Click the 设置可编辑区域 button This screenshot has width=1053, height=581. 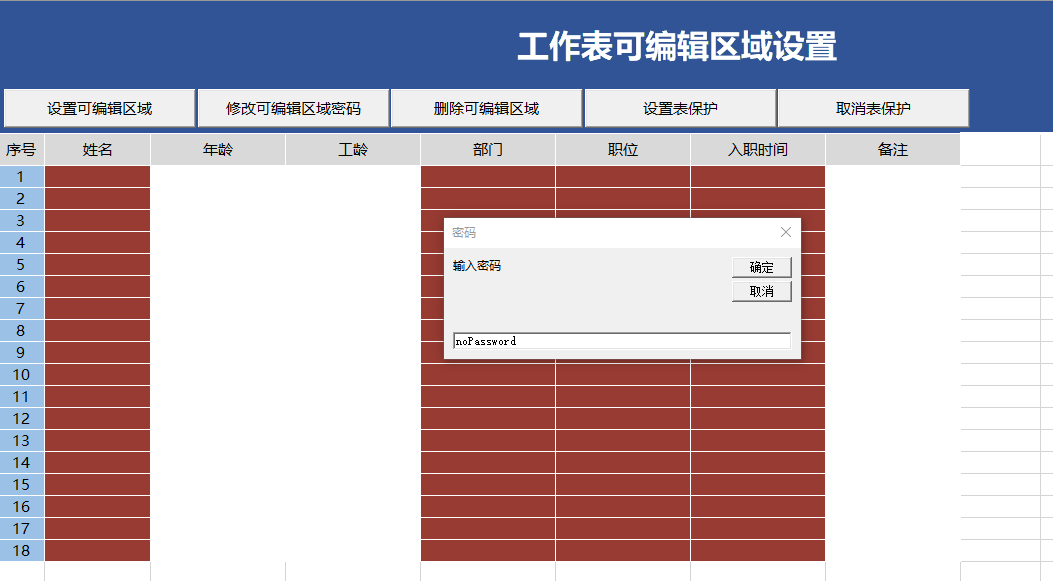pyautogui.click(x=100, y=108)
